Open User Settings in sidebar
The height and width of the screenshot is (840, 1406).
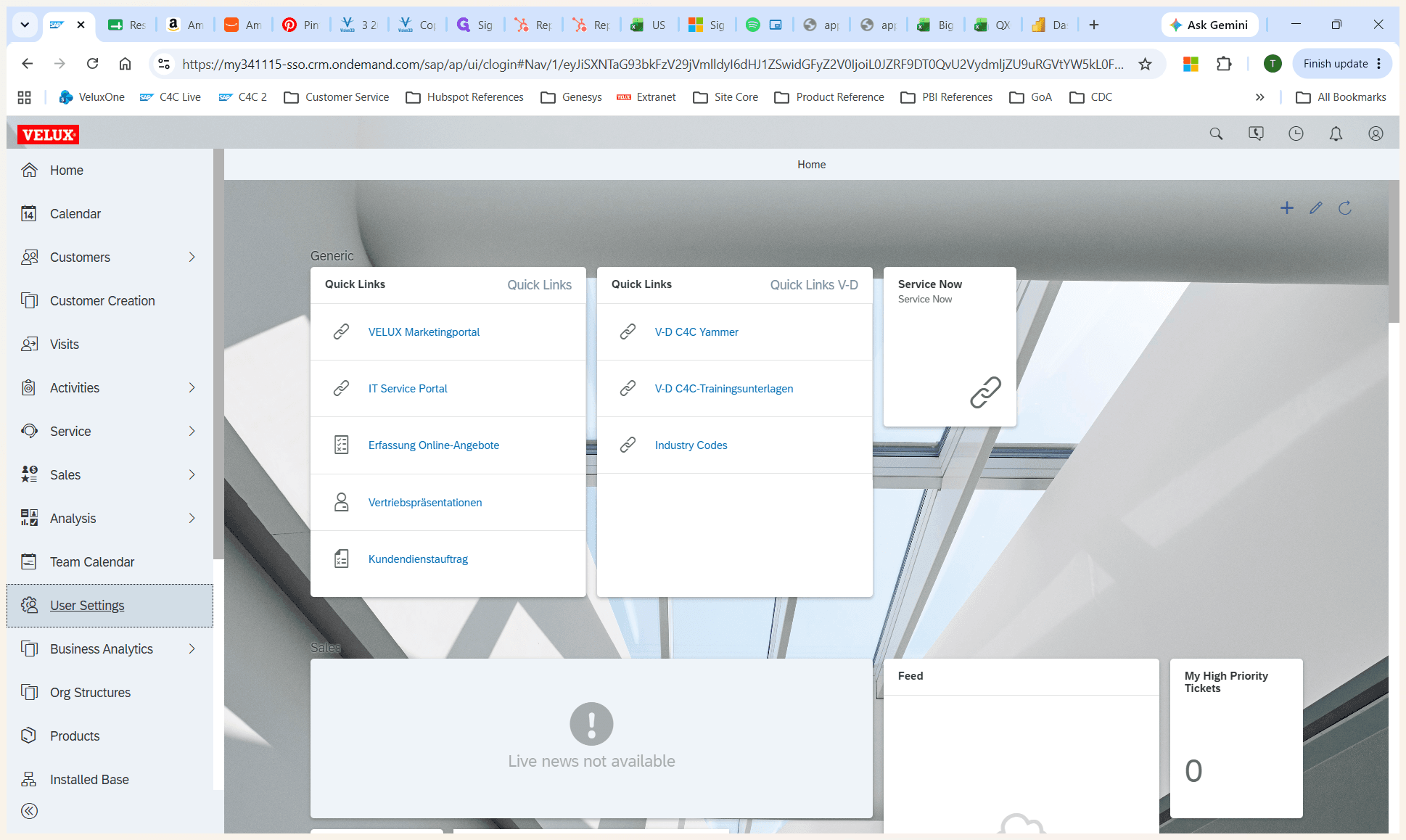click(110, 606)
